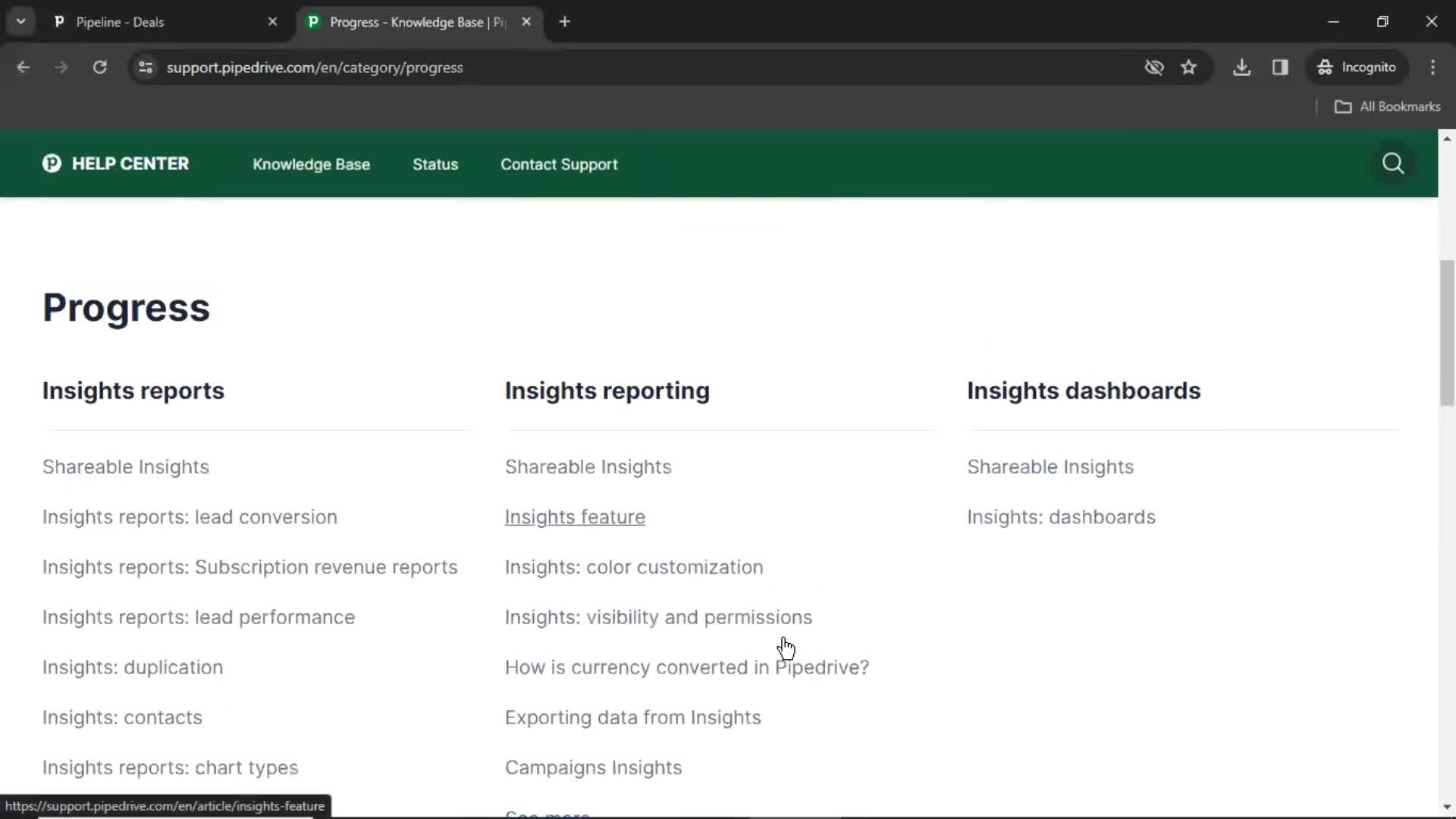Viewport: 1456px width, 819px height.
Task: Open a new browser tab
Action: [x=564, y=22]
